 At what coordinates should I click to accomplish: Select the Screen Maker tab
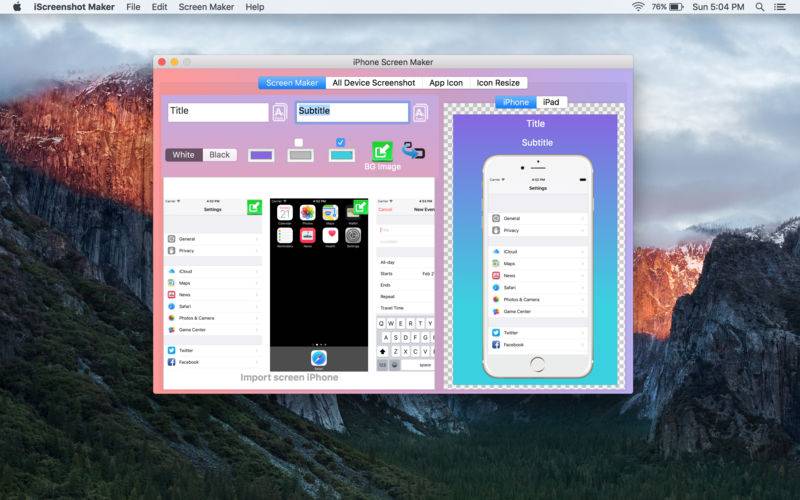pyautogui.click(x=292, y=83)
